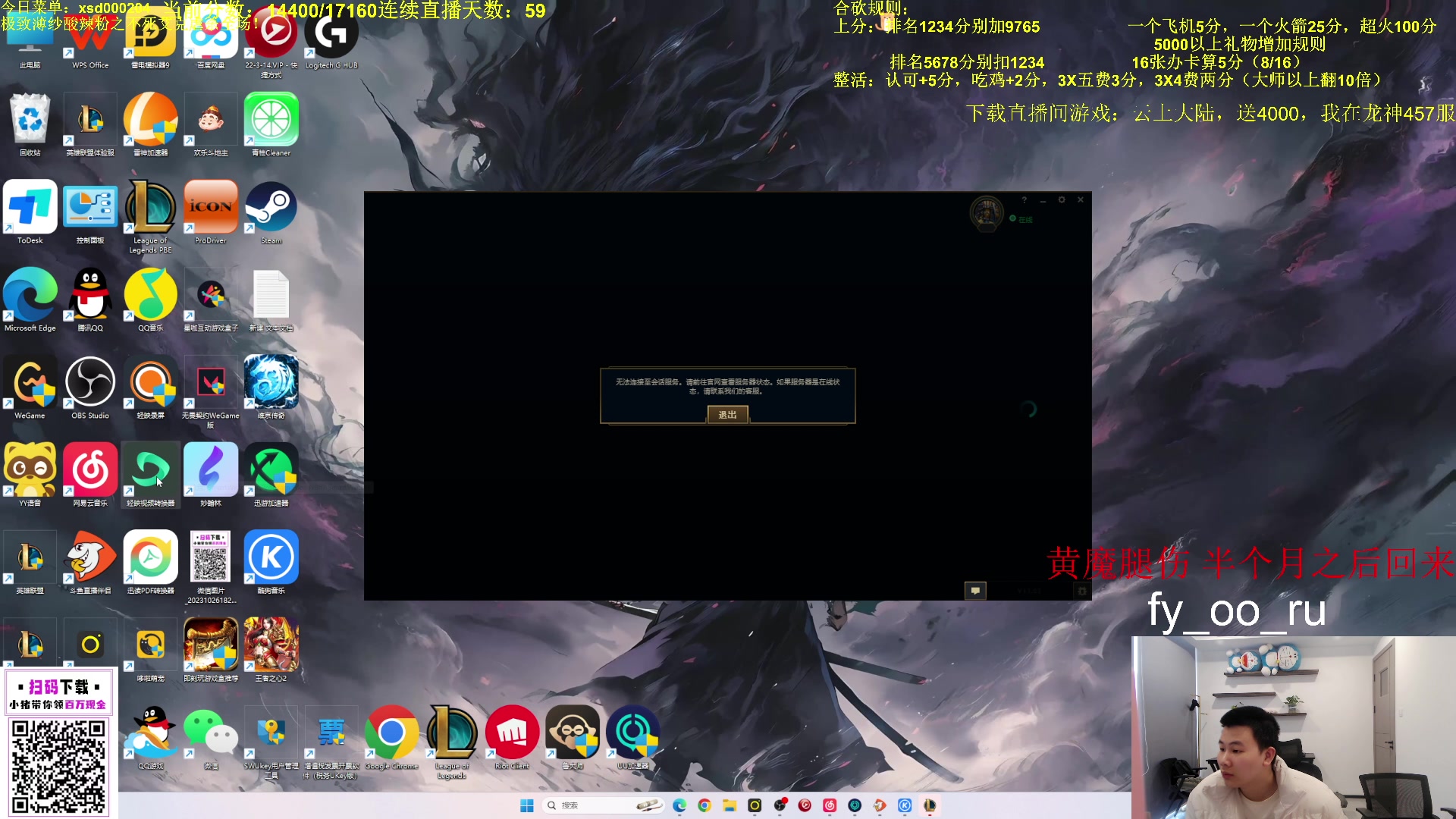Image resolution: width=1456 pixels, height=819 pixels.
Task: Open League client settings gear
Action: point(1062,200)
